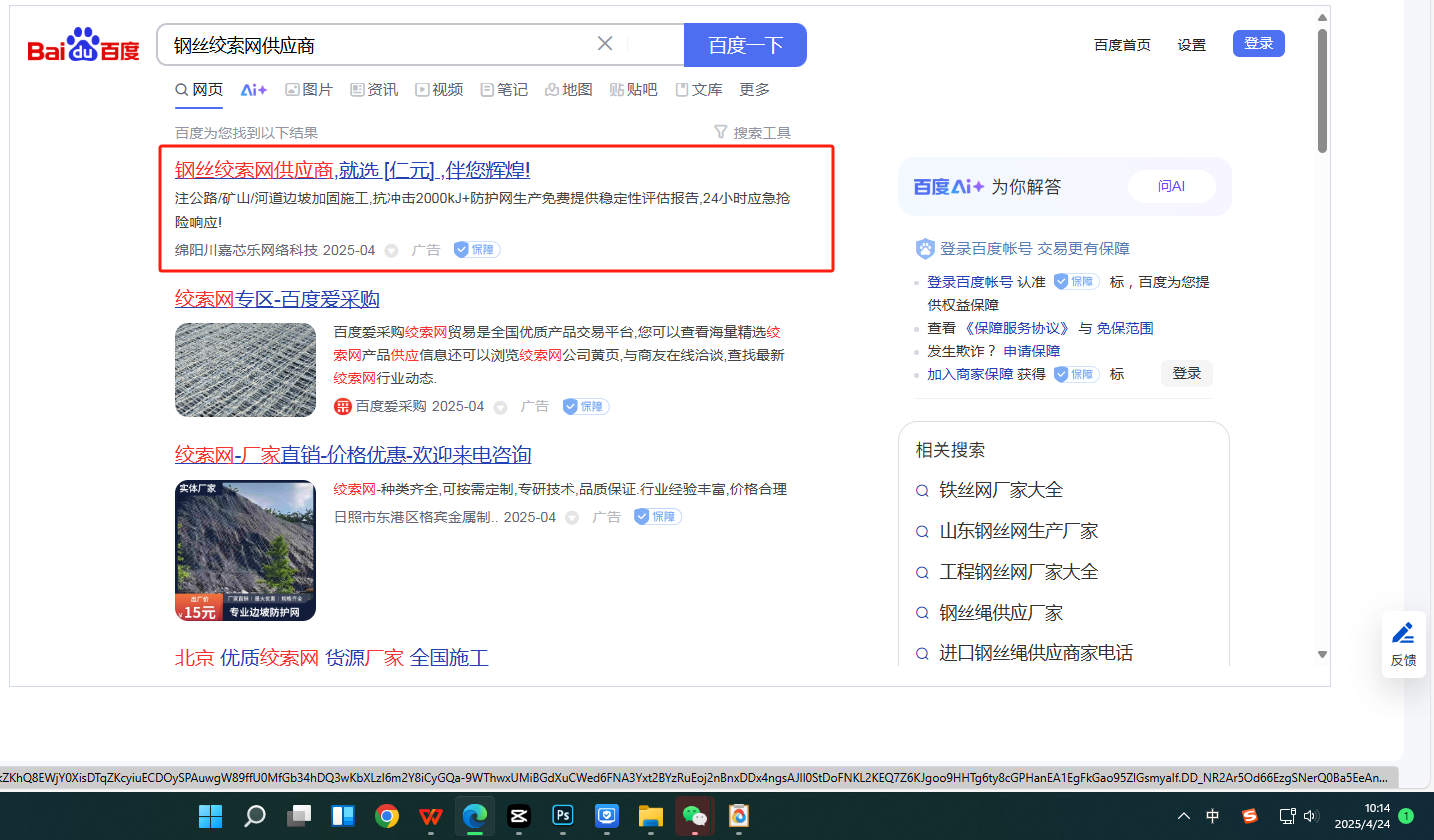The width and height of the screenshot is (1434, 840).
Task: Toggle the 中 Chinese input mode indicator
Action: 1213,816
